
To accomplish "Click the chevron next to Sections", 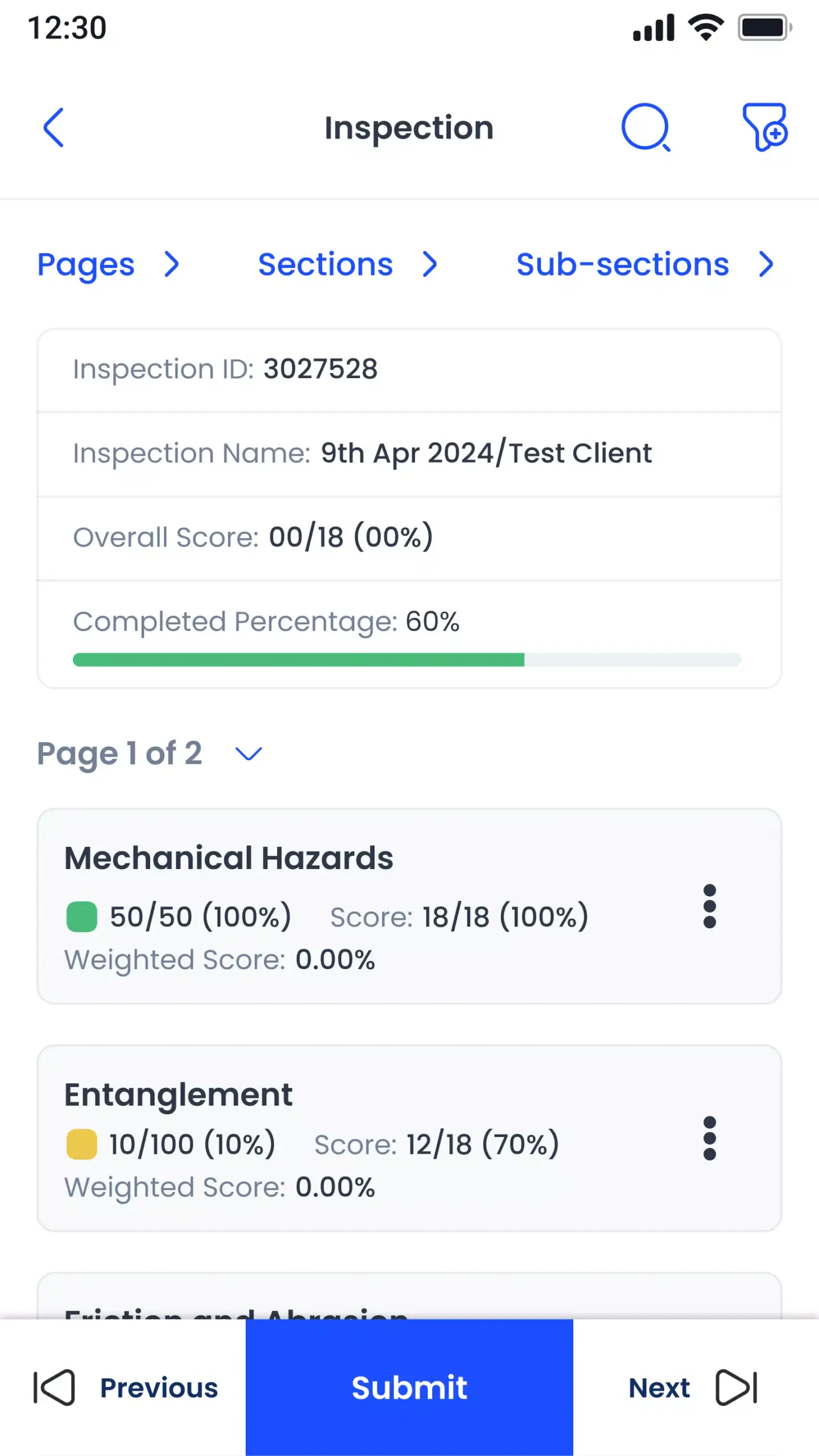I will (430, 264).
